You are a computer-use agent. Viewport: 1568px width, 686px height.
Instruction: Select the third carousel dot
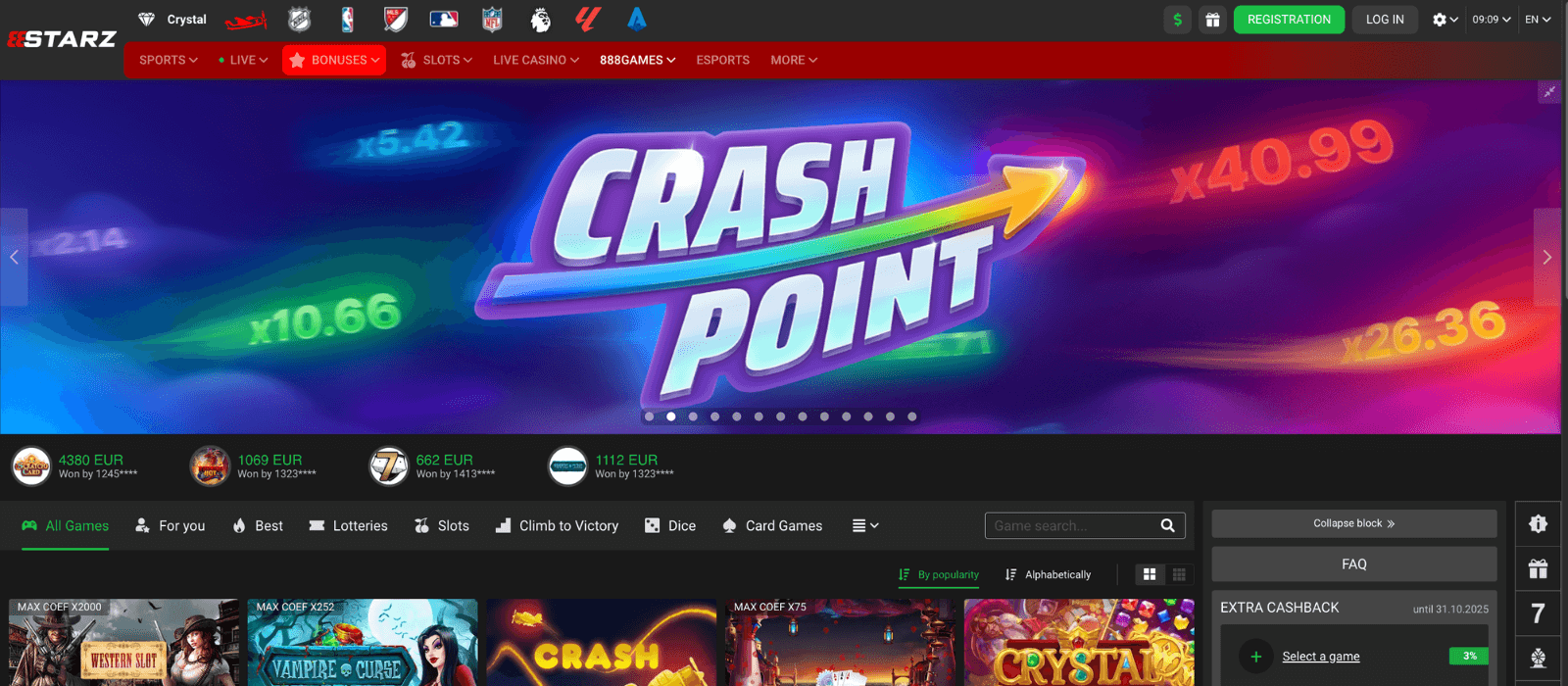tap(693, 416)
